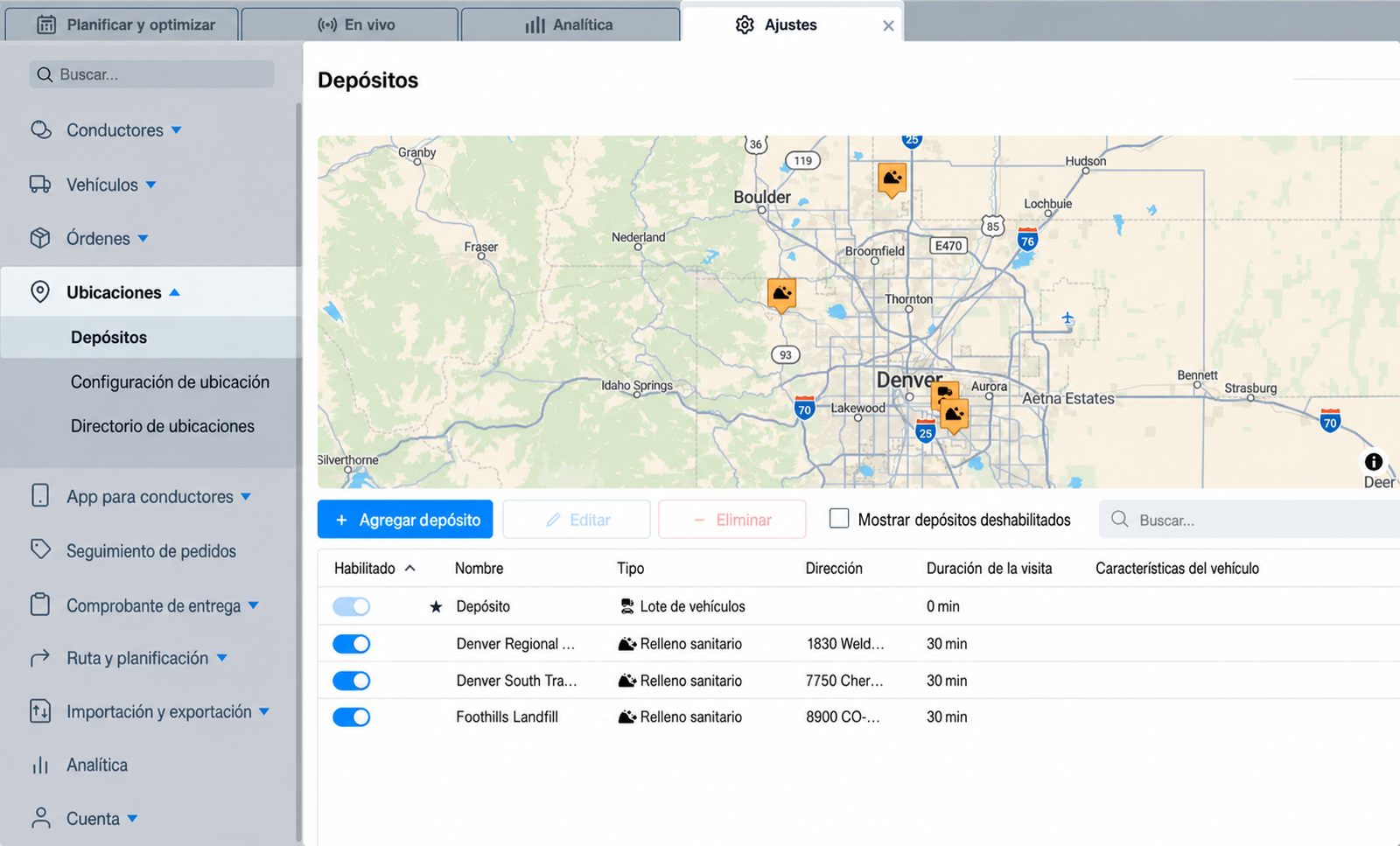
Task: Expand the Órdenes menu arrow
Action: click(x=143, y=239)
